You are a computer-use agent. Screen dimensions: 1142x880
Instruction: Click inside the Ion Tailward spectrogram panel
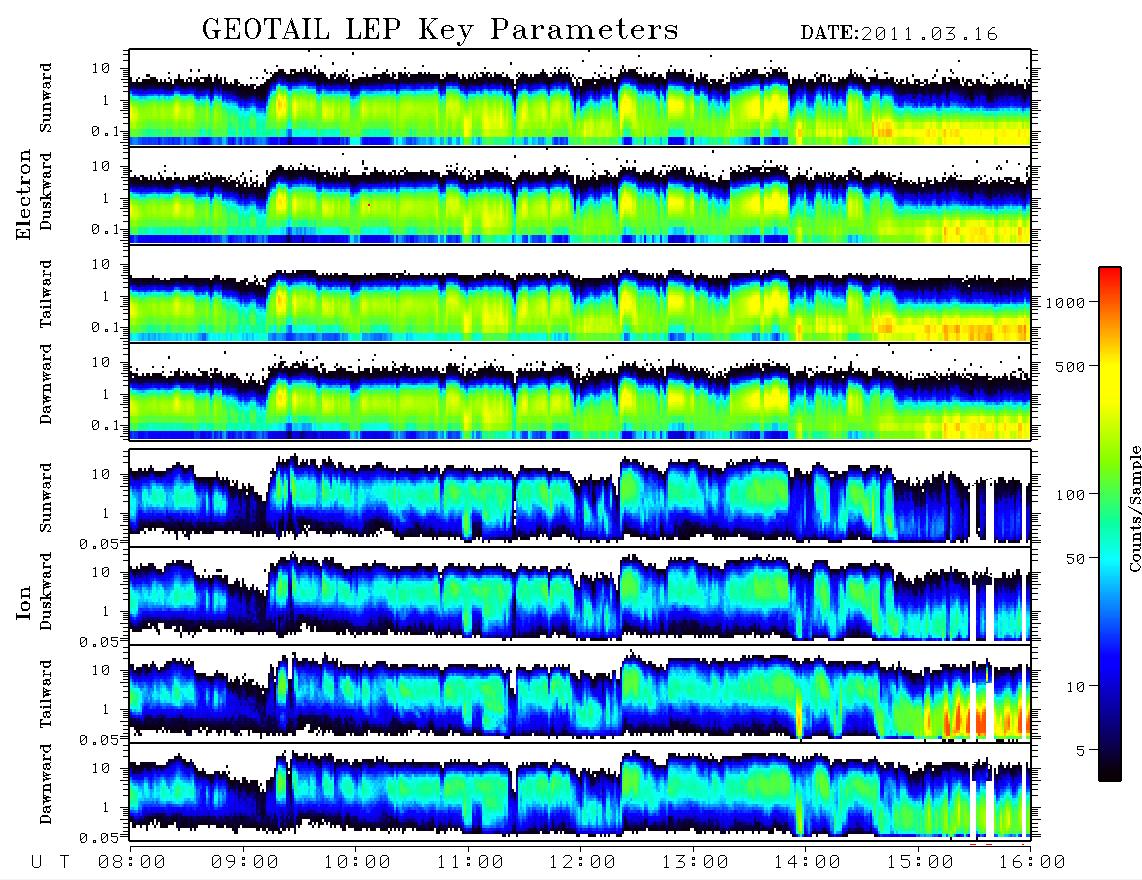point(580,693)
